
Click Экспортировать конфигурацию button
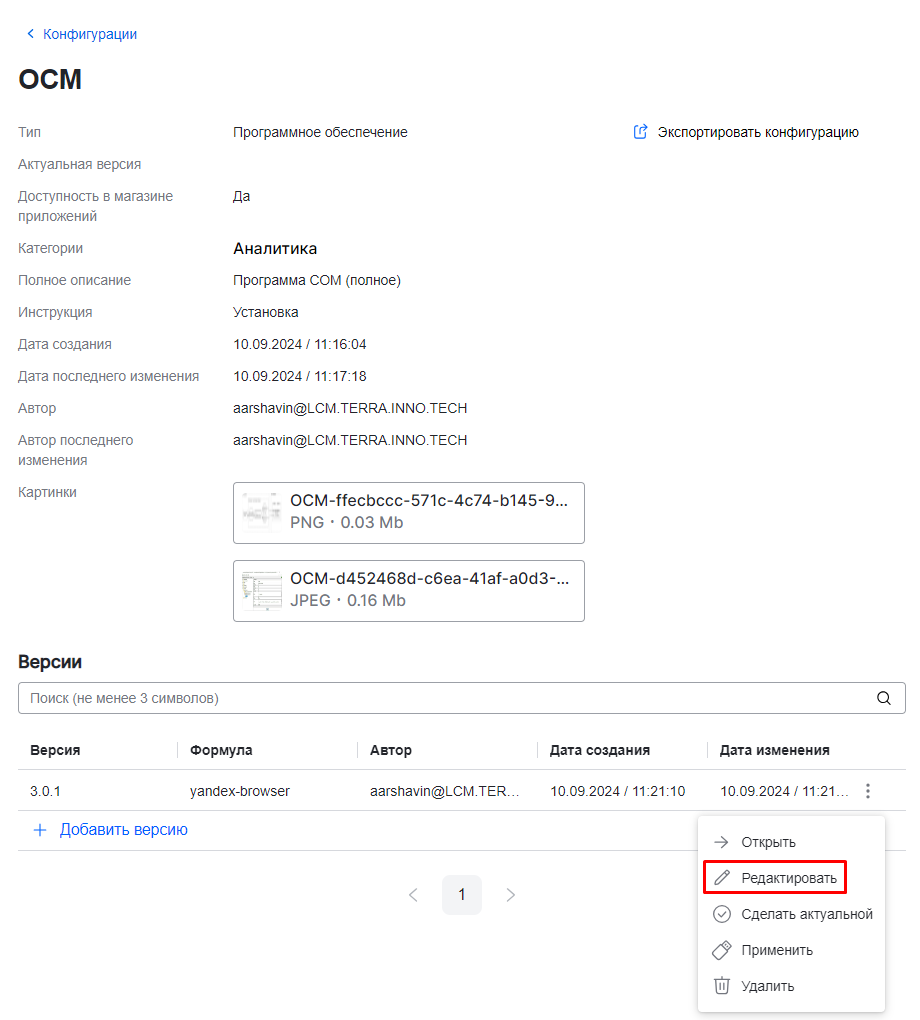757,132
